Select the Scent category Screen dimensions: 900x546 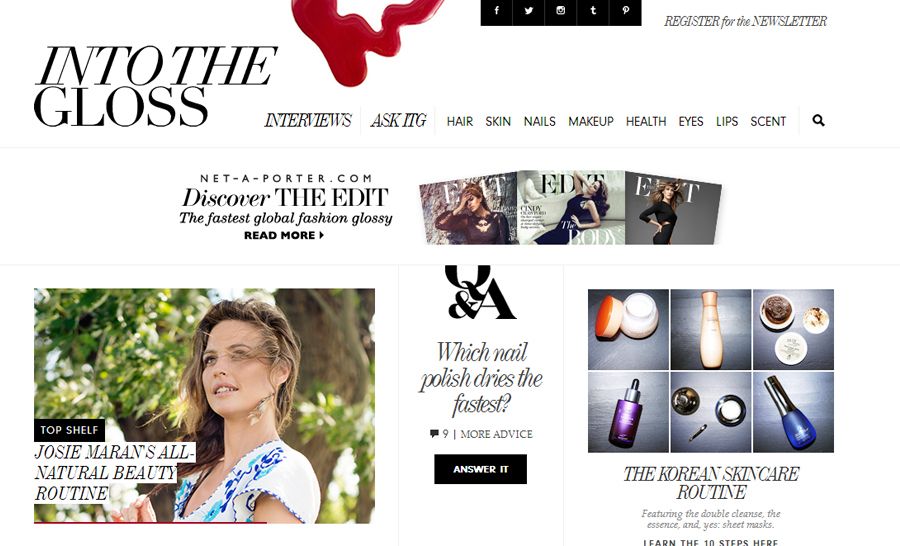768,122
